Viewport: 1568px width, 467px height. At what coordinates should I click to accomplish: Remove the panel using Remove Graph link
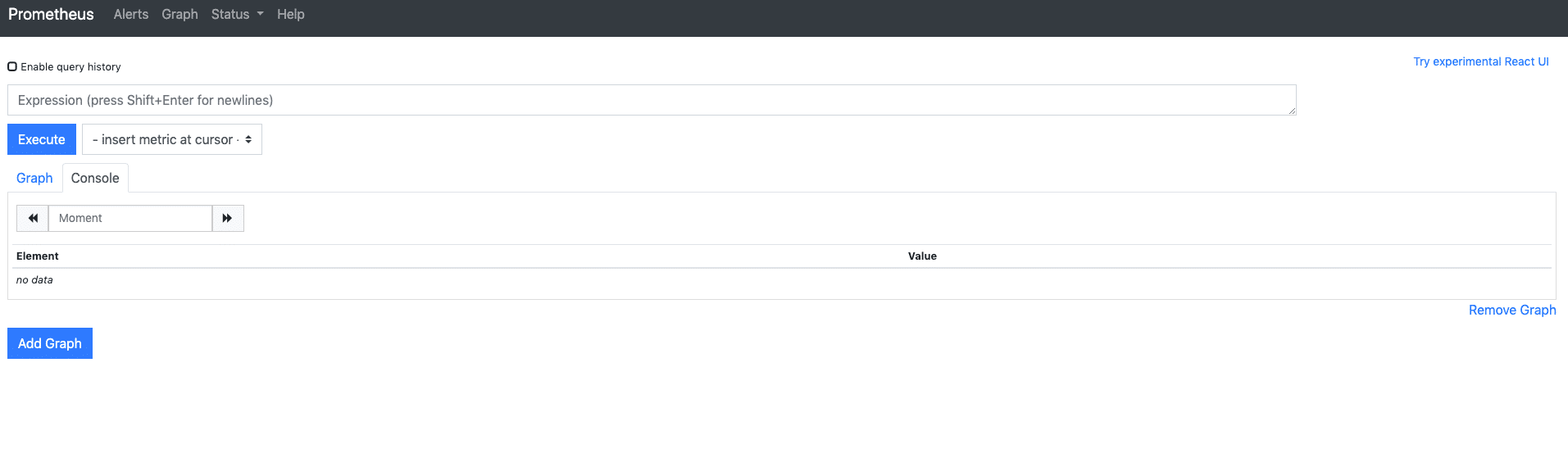(x=1512, y=310)
